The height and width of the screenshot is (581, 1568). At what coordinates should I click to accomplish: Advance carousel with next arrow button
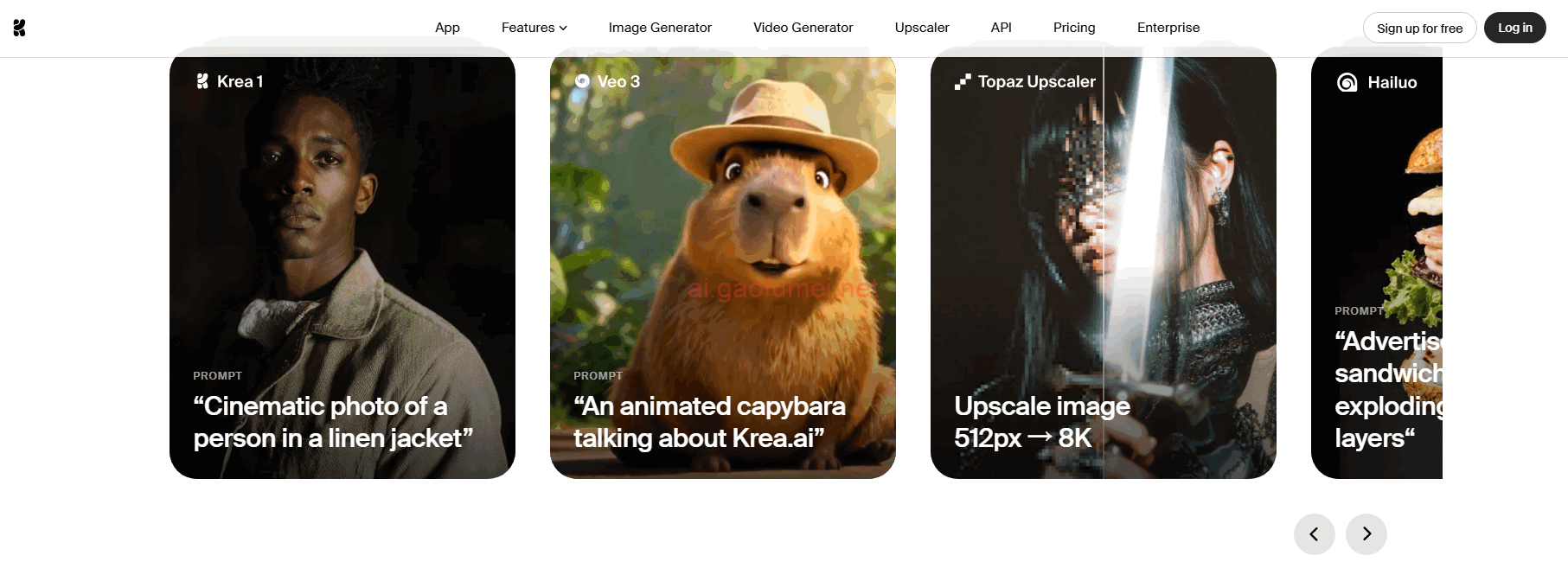pos(1366,534)
